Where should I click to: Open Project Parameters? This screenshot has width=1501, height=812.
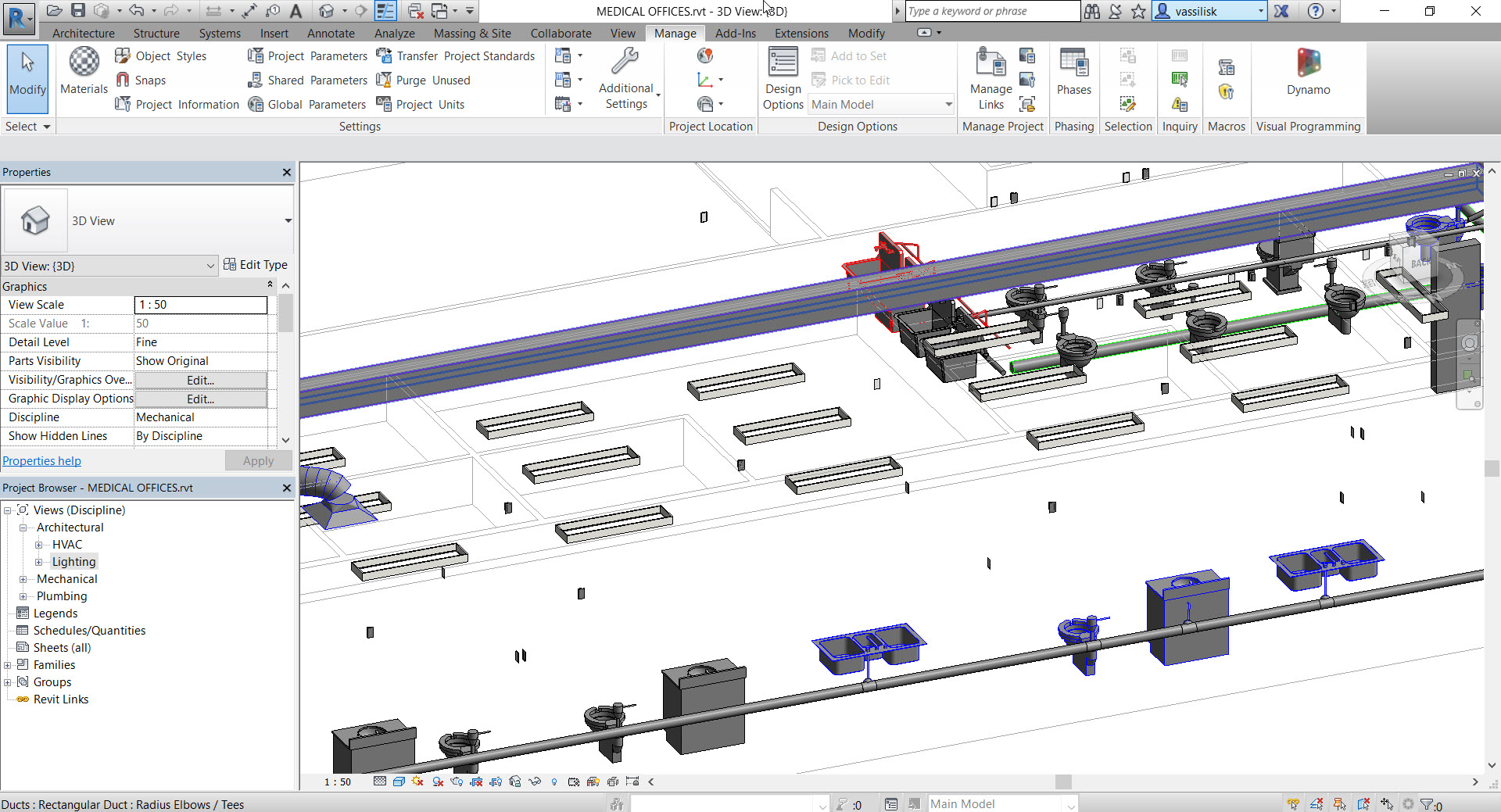307,55
